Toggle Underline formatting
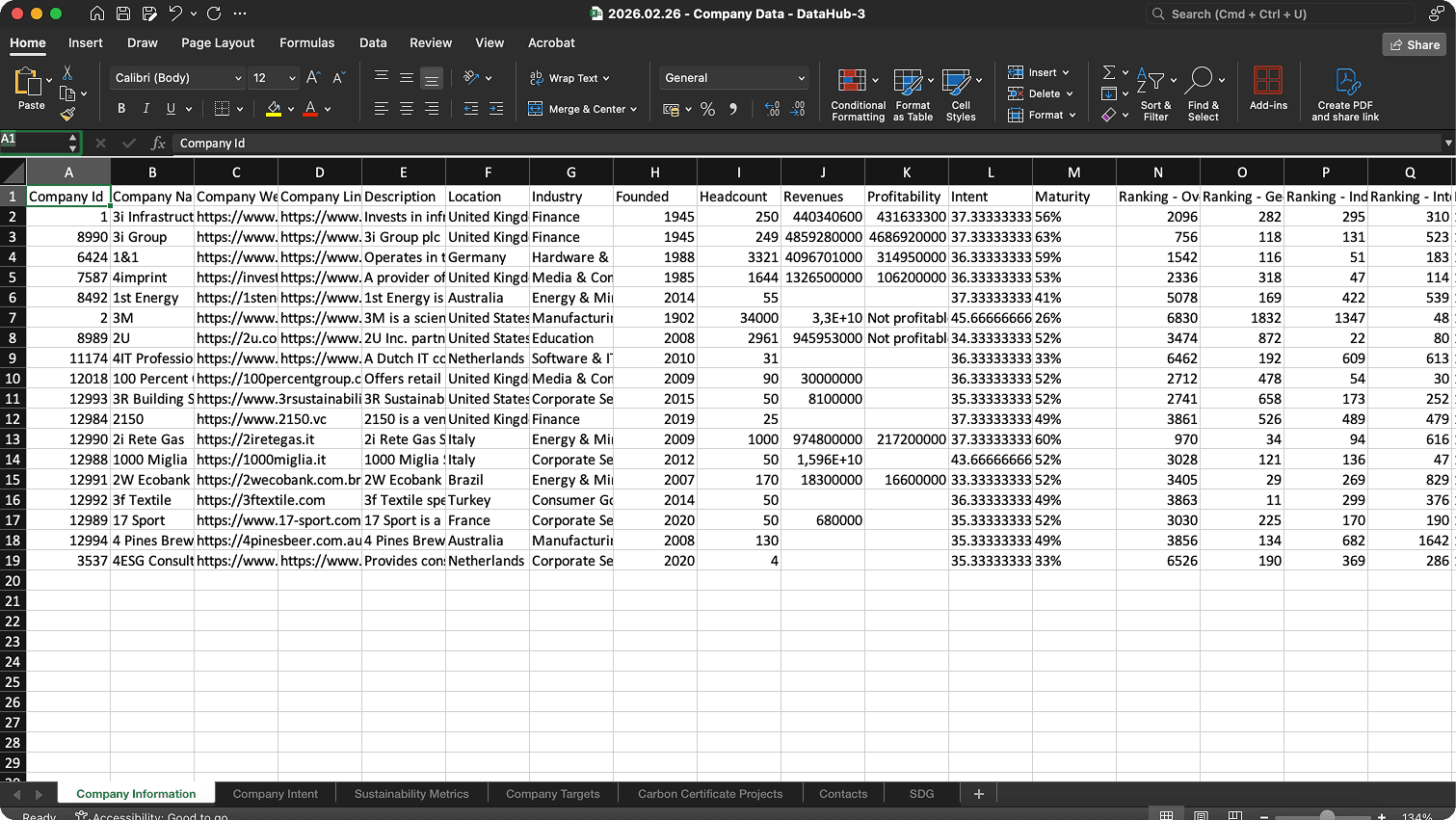 [171, 109]
